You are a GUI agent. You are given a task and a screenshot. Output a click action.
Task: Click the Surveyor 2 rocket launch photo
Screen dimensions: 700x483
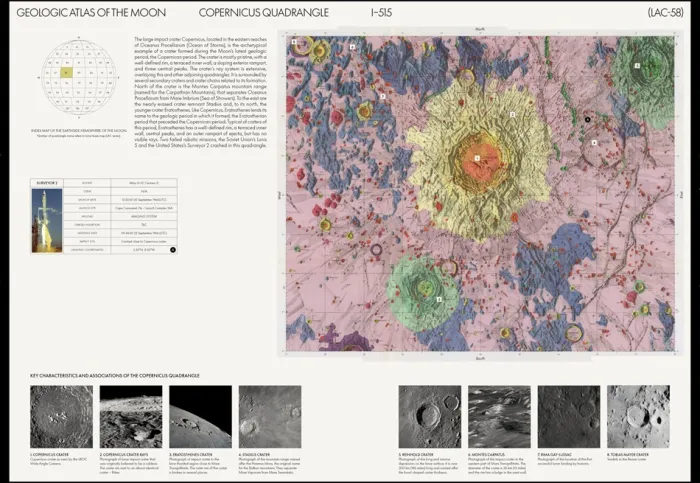coord(47,221)
